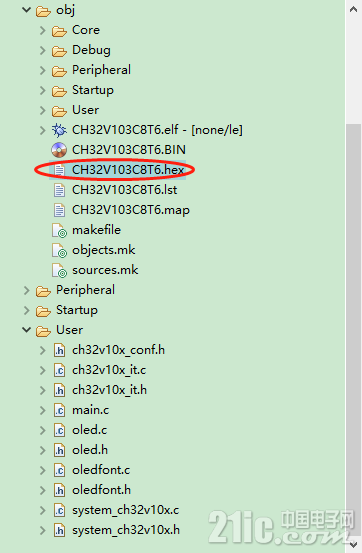
Task: Click the oled.h header file icon
Action: 59,450
